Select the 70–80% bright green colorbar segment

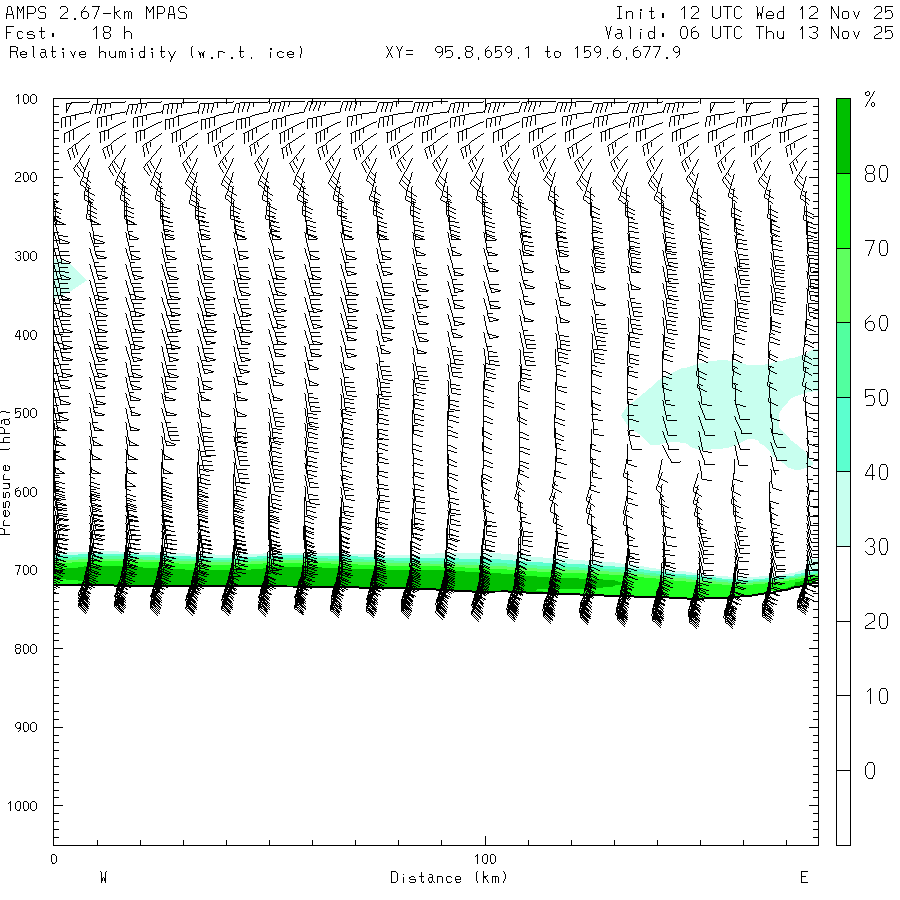[x=843, y=211]
